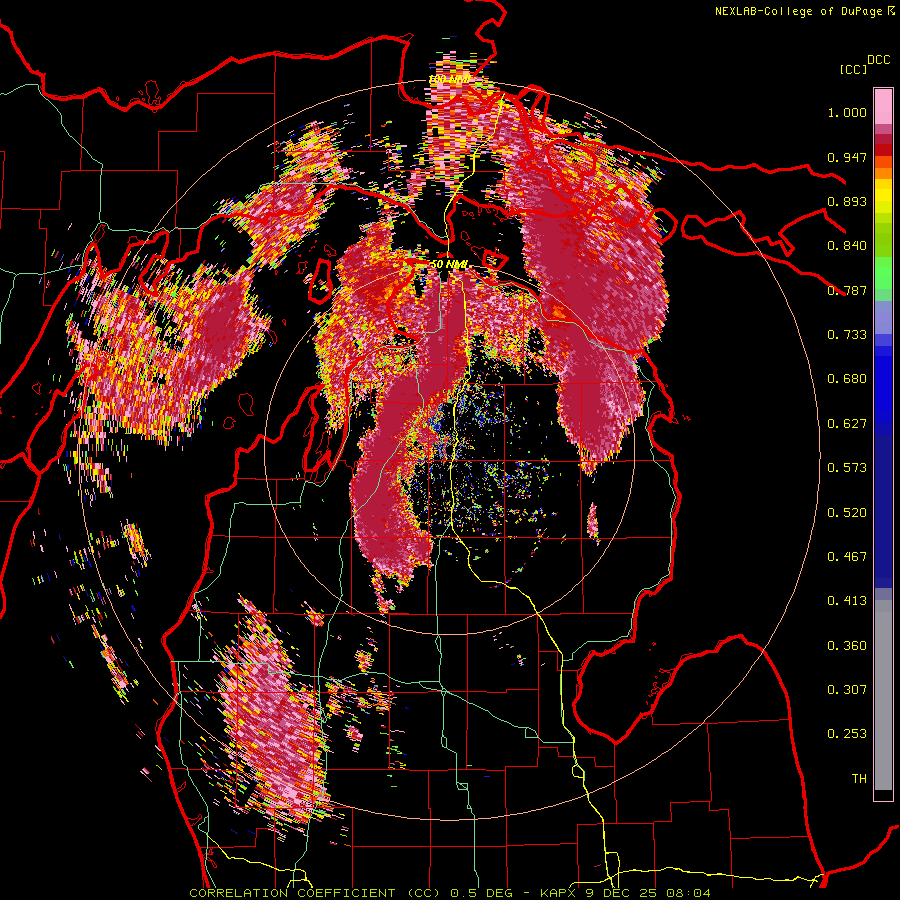The width and height of the screenshot is (900, 900).
Task: Click the Correlation Coefficient caption at bottom
Action: [x=449, y=893]
